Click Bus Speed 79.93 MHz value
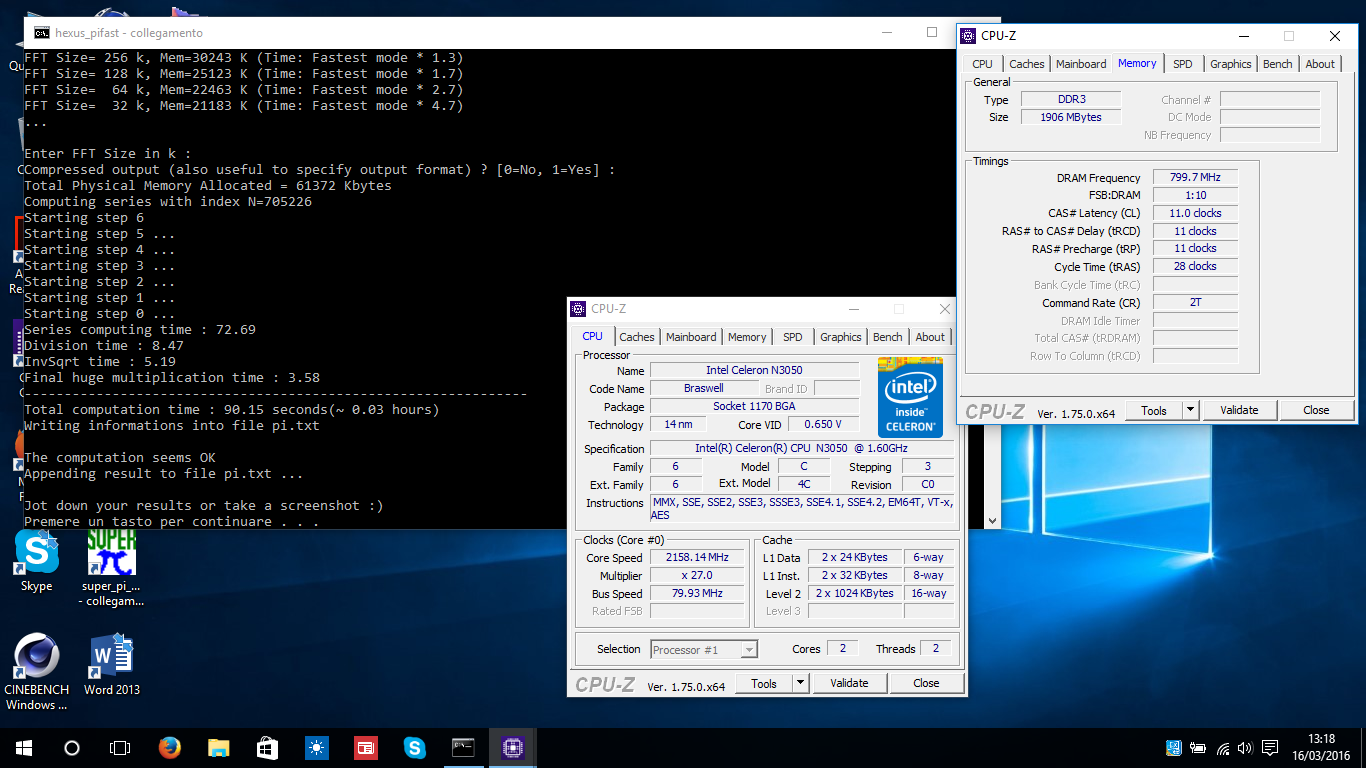Screen dimensions: 1366x768 tap(698, 594)
